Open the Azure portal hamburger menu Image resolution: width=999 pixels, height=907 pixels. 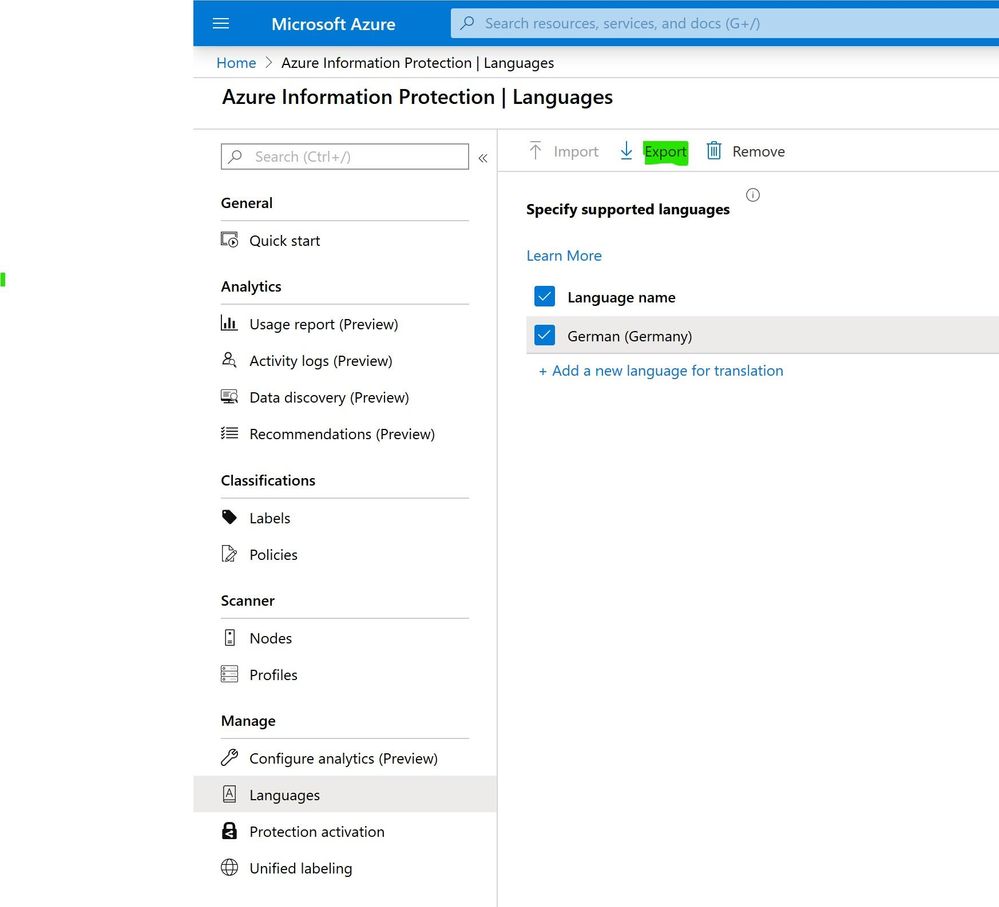(221, 24)
